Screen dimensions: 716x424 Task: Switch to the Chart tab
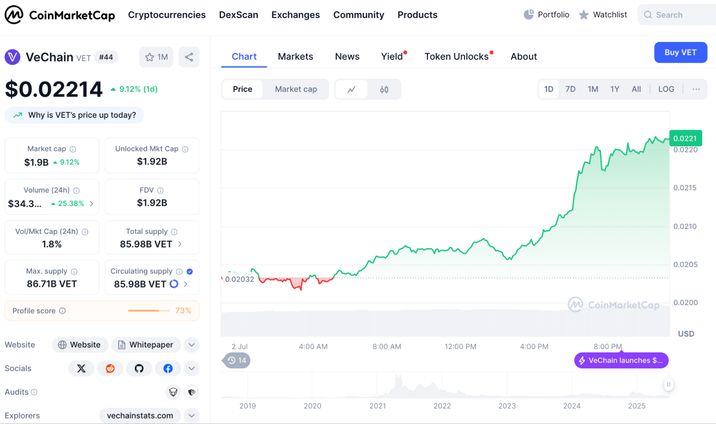point(244,57)
